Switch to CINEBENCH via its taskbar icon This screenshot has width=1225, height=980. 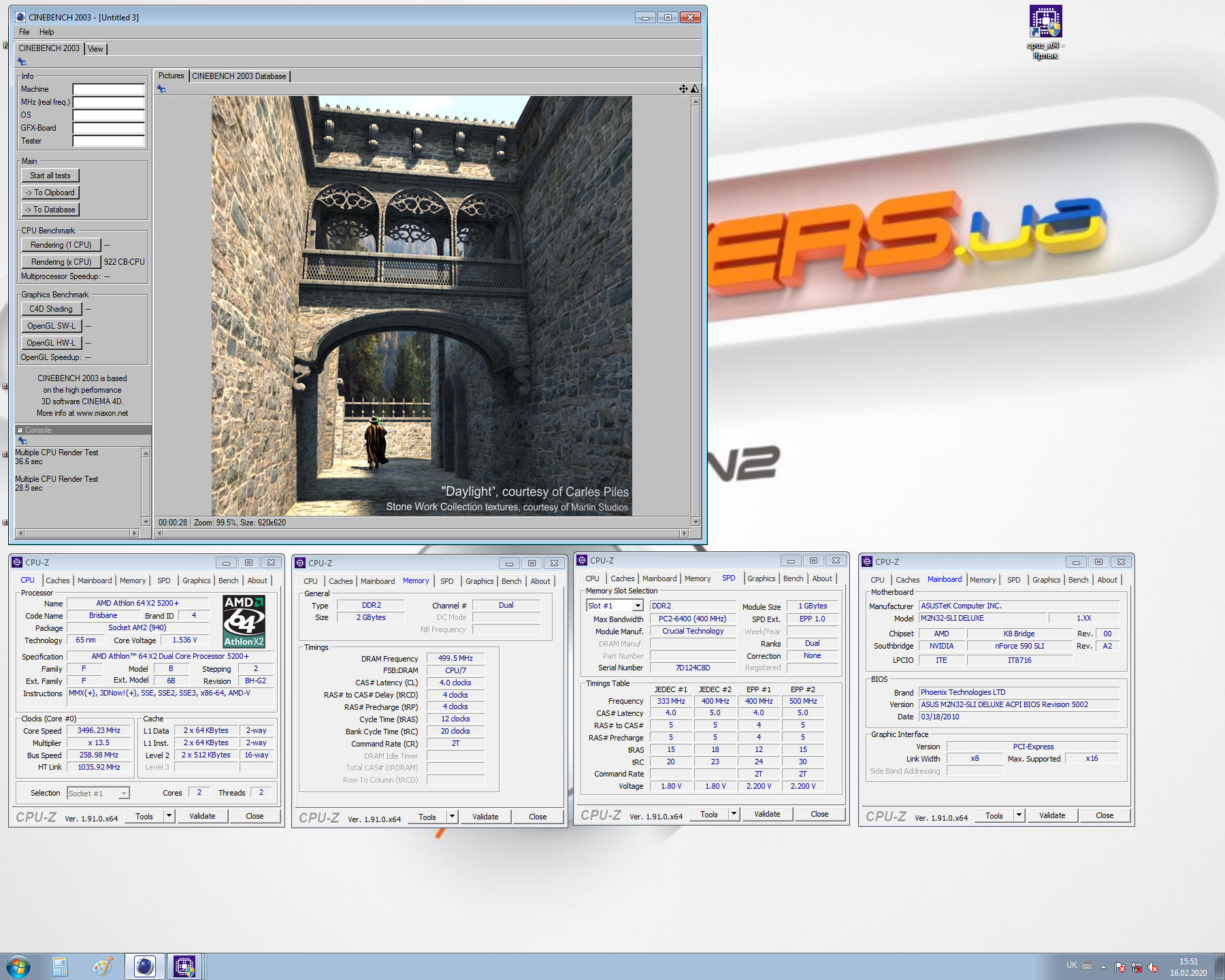pos(144,966)
